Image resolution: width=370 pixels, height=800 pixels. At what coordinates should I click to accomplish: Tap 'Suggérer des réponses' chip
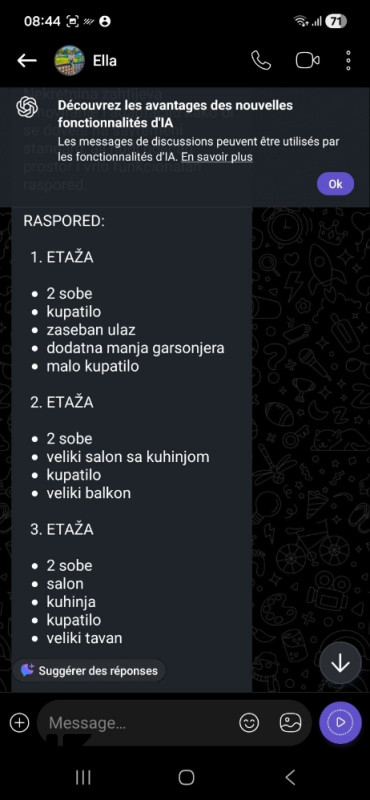point(89,670)
